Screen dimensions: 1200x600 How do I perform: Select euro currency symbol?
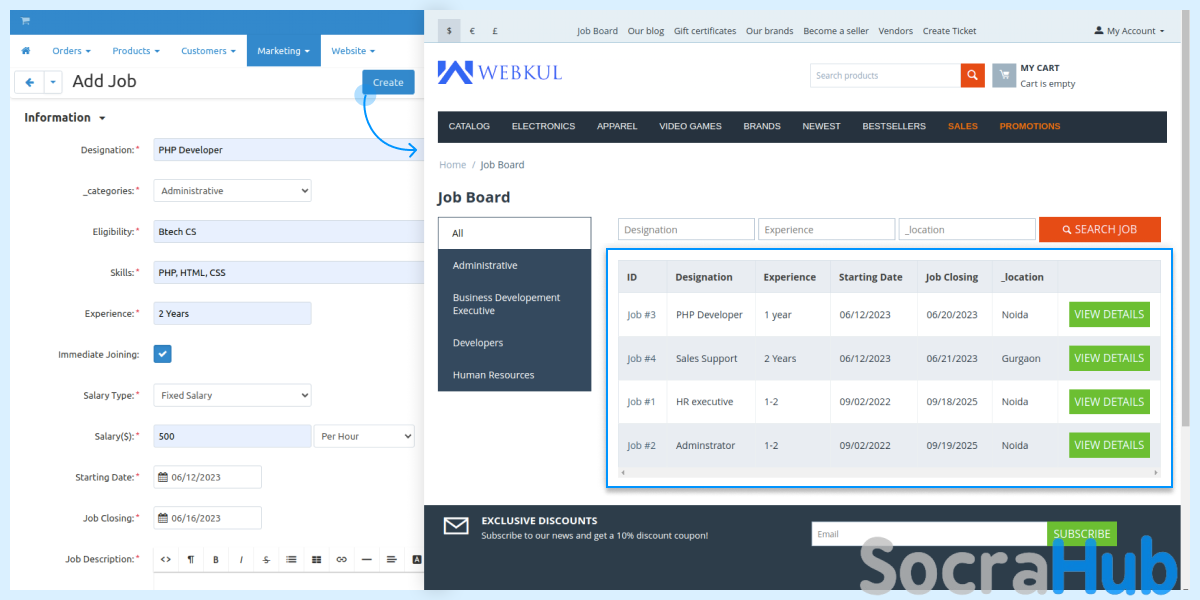(x=472, y=31)
